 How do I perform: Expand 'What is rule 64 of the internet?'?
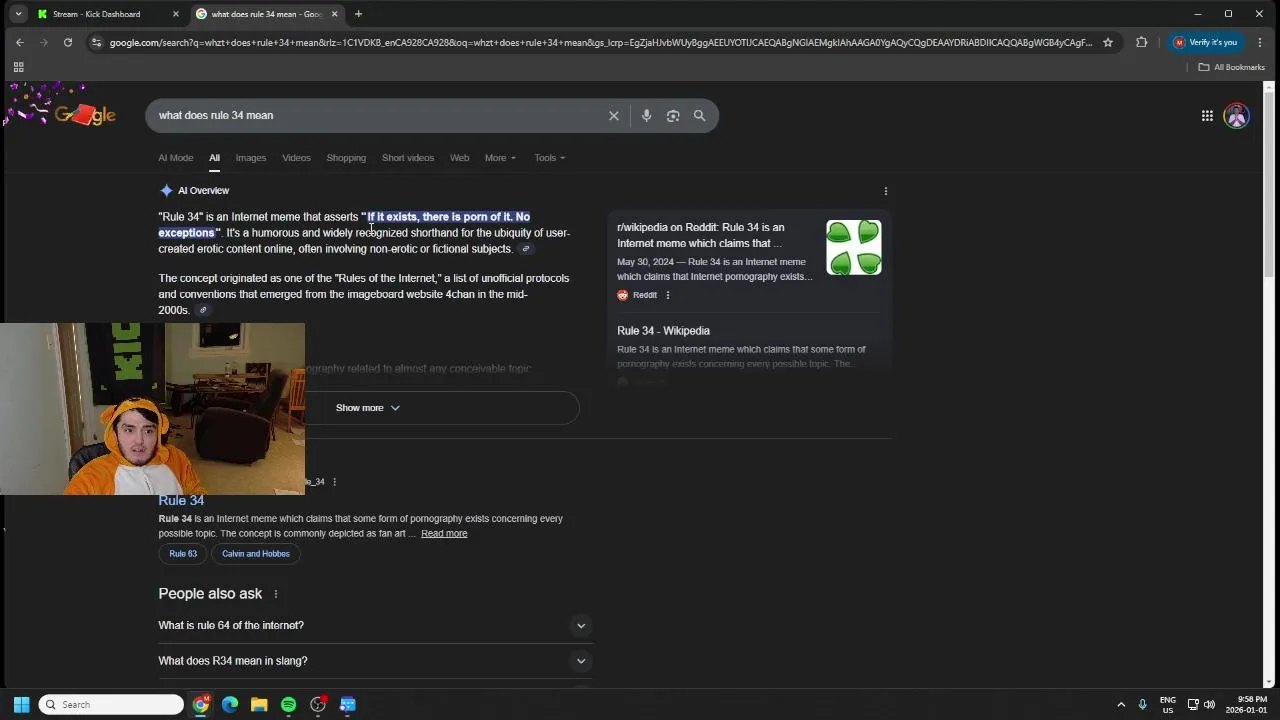376,626
